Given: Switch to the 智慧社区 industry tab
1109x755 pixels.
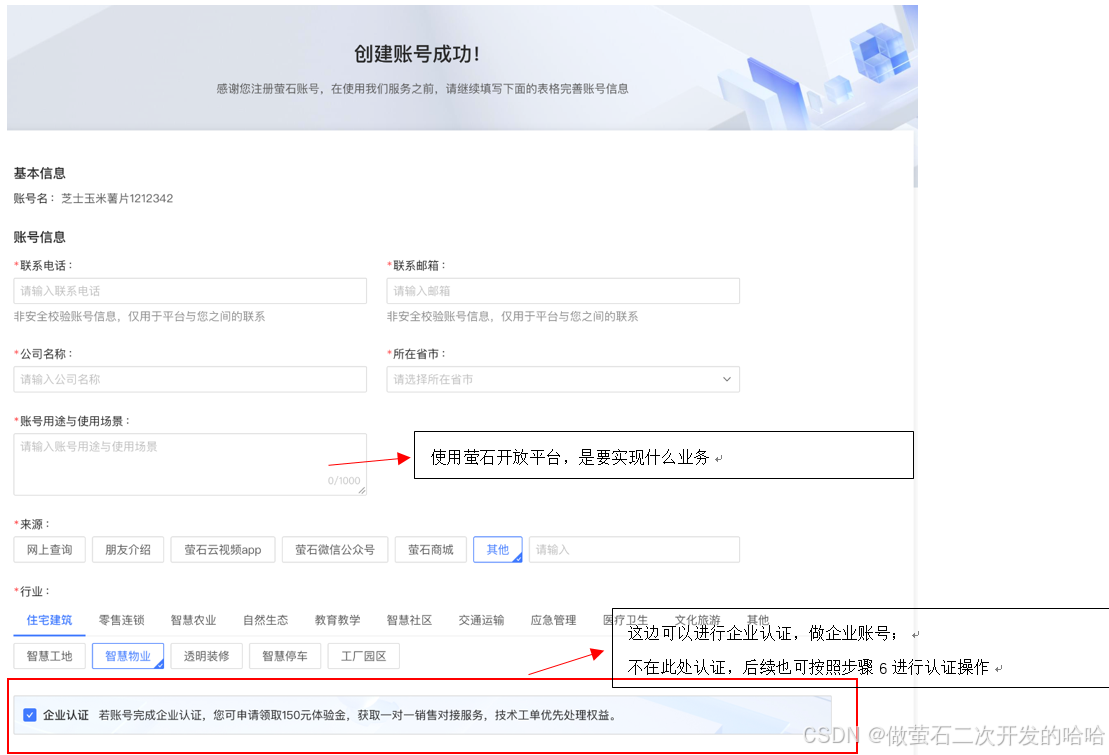Looking at the screenshot, I should [409, 620].
